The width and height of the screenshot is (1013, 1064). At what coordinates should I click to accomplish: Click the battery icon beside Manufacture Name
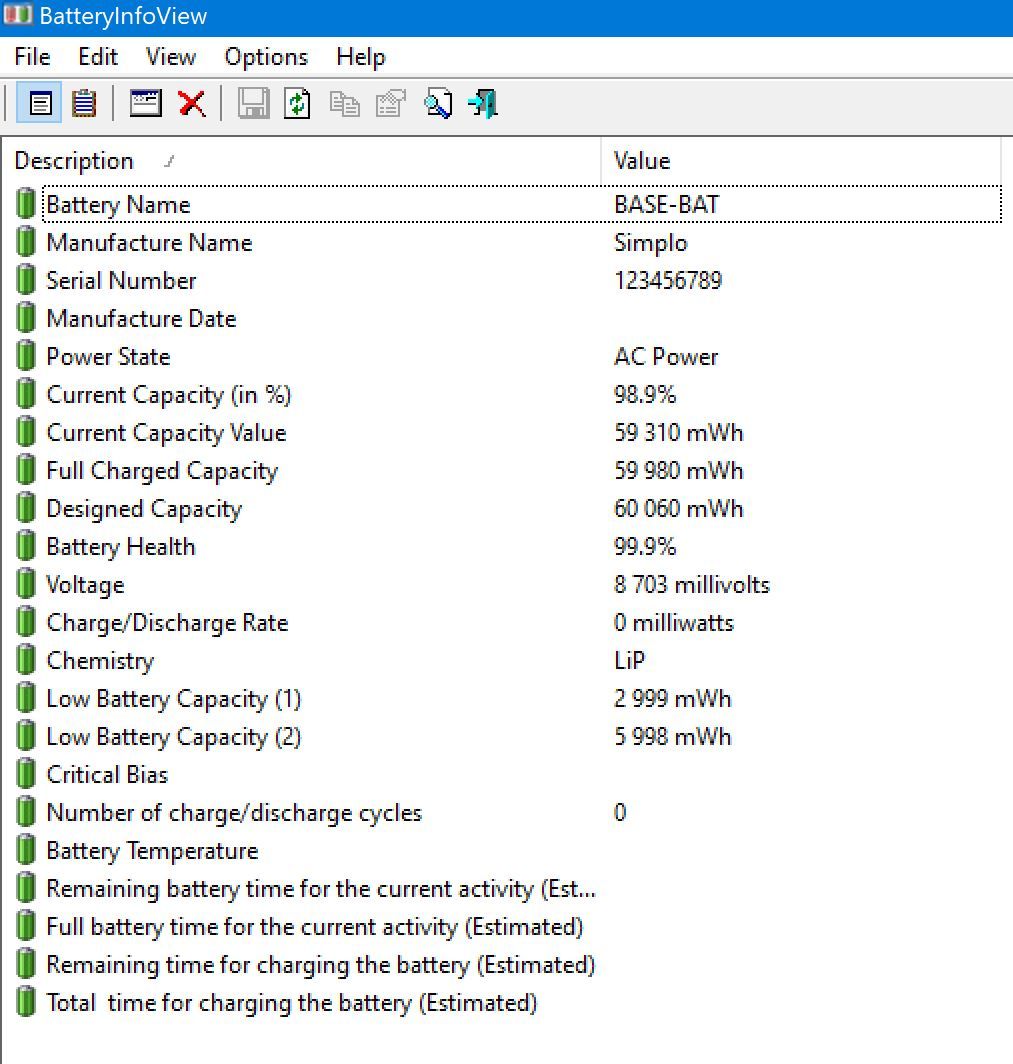point(26,242)
